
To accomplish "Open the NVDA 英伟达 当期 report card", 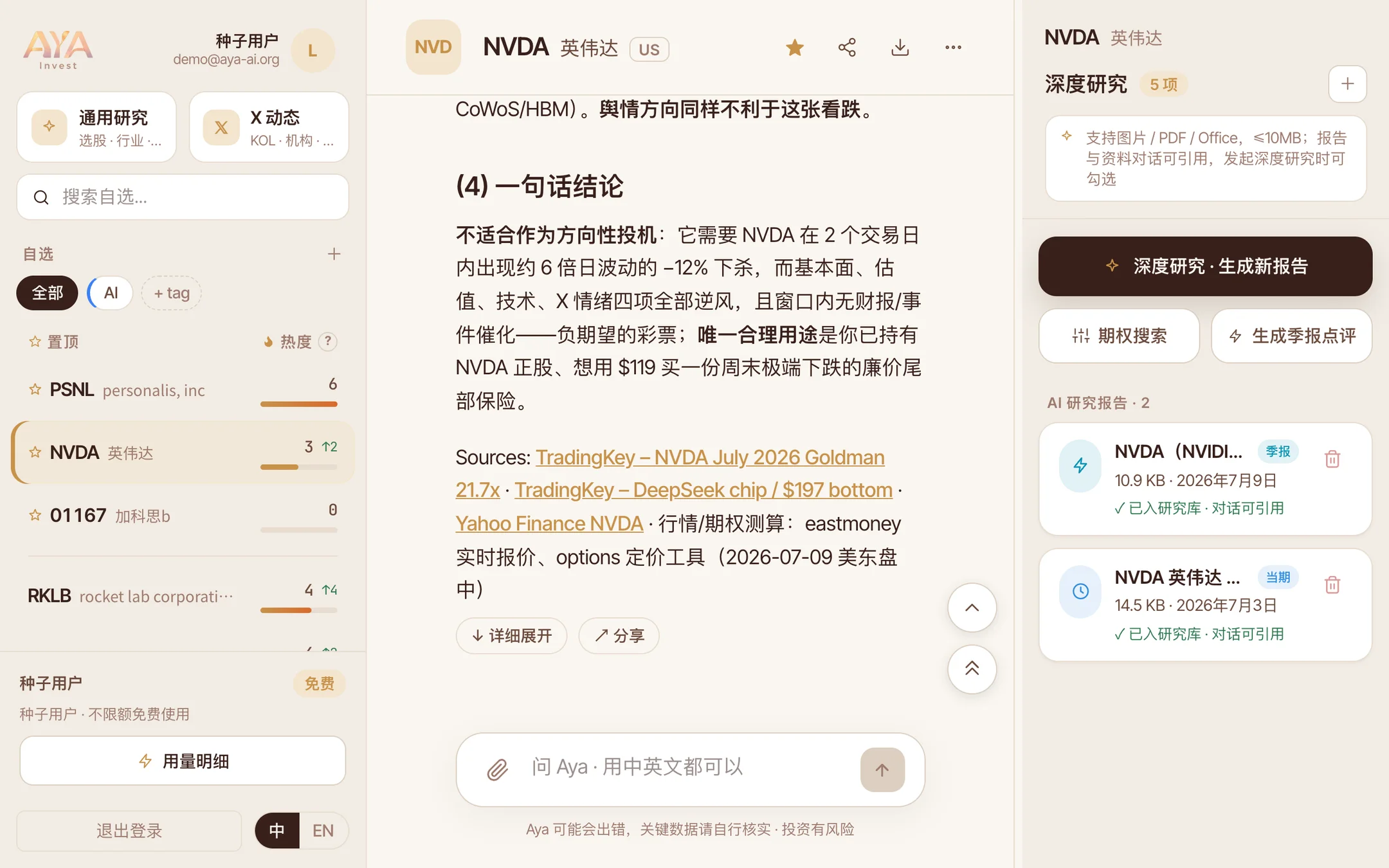I will pos(1205,605).
